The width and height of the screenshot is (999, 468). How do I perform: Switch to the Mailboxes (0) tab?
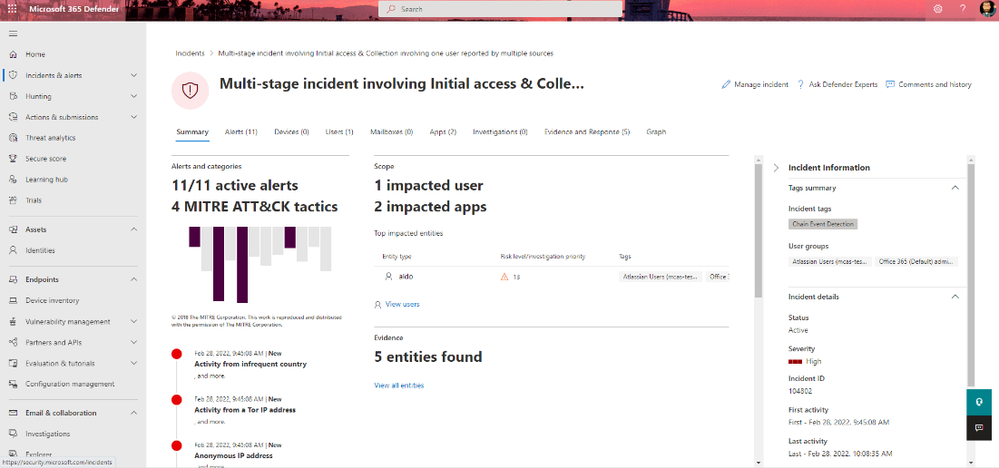(391, 132)
